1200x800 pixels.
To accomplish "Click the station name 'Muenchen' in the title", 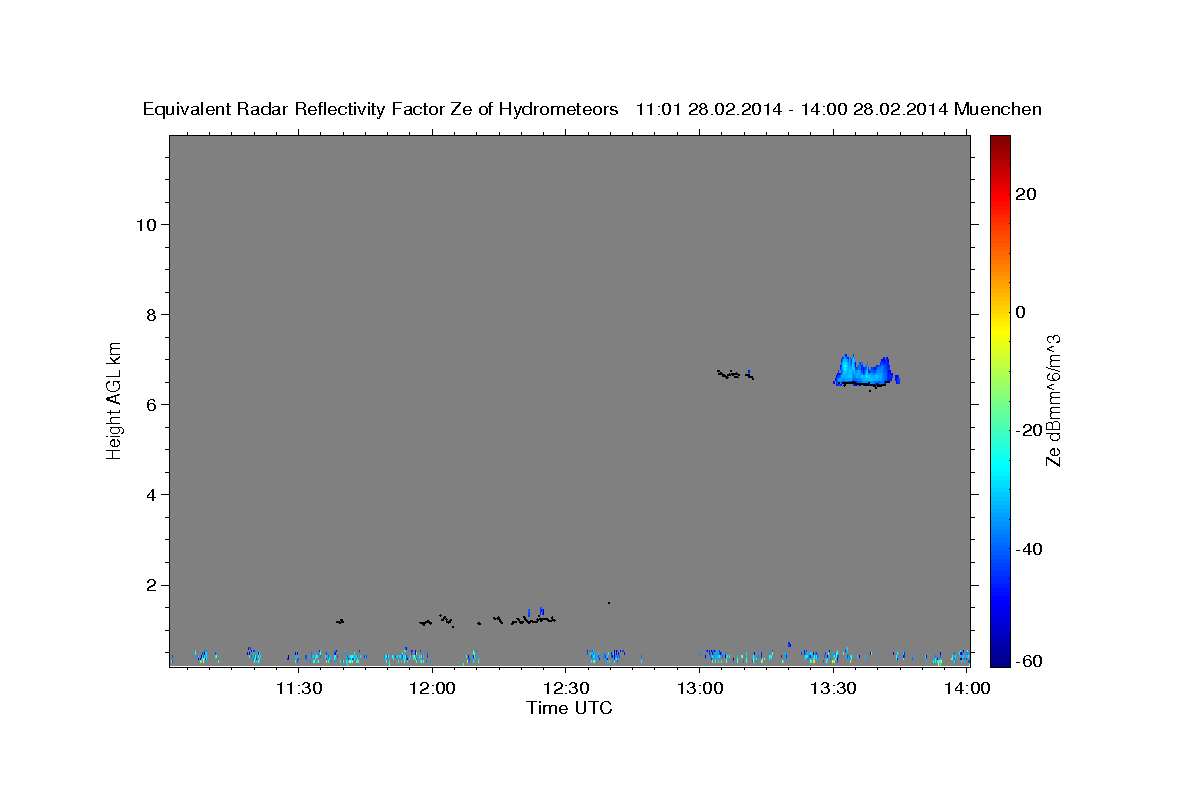I will click(998, 110).
